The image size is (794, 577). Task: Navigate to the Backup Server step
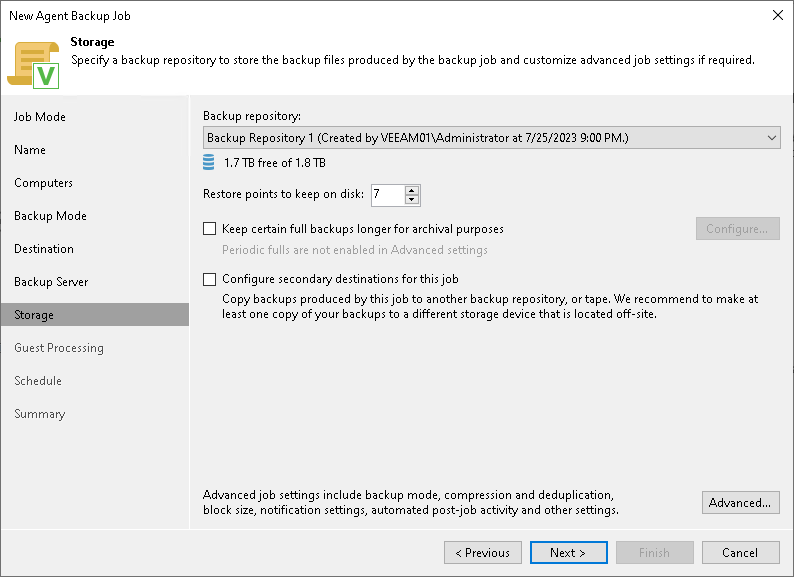click(51, 282)
